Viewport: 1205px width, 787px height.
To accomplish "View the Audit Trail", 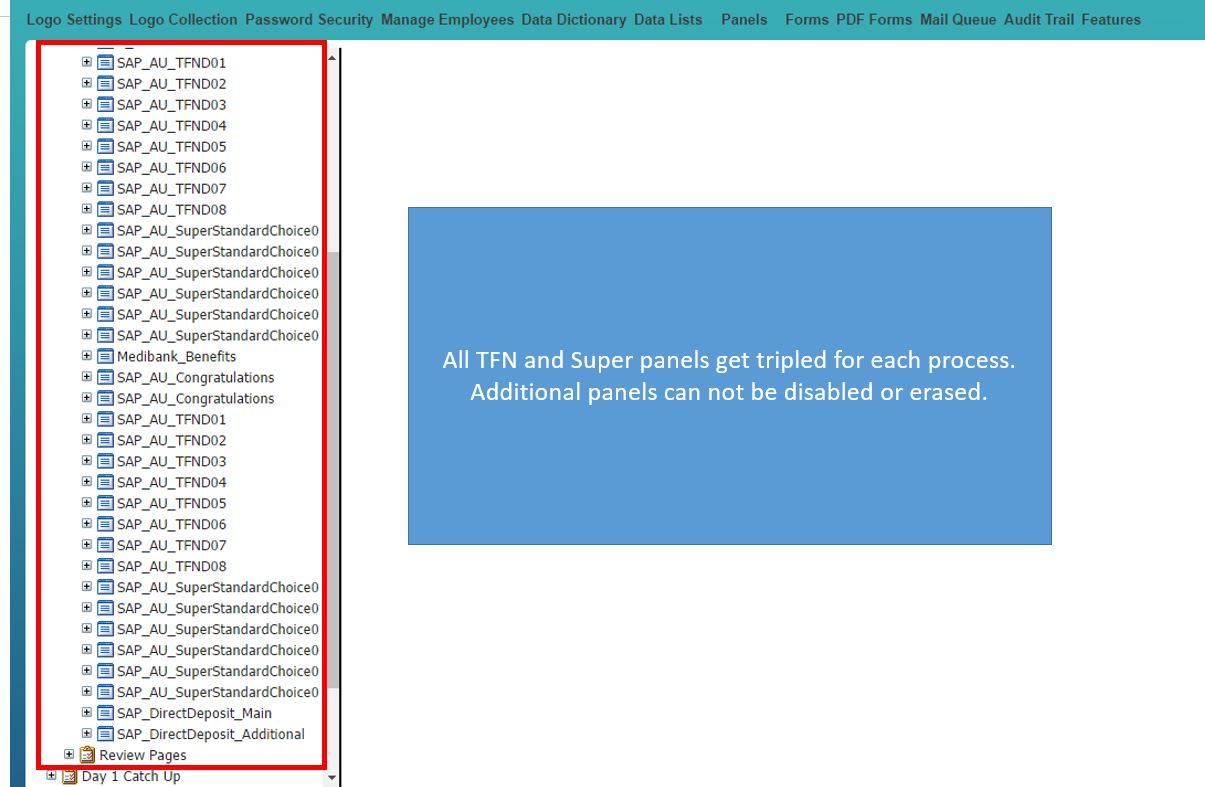I will (1039, 19).
